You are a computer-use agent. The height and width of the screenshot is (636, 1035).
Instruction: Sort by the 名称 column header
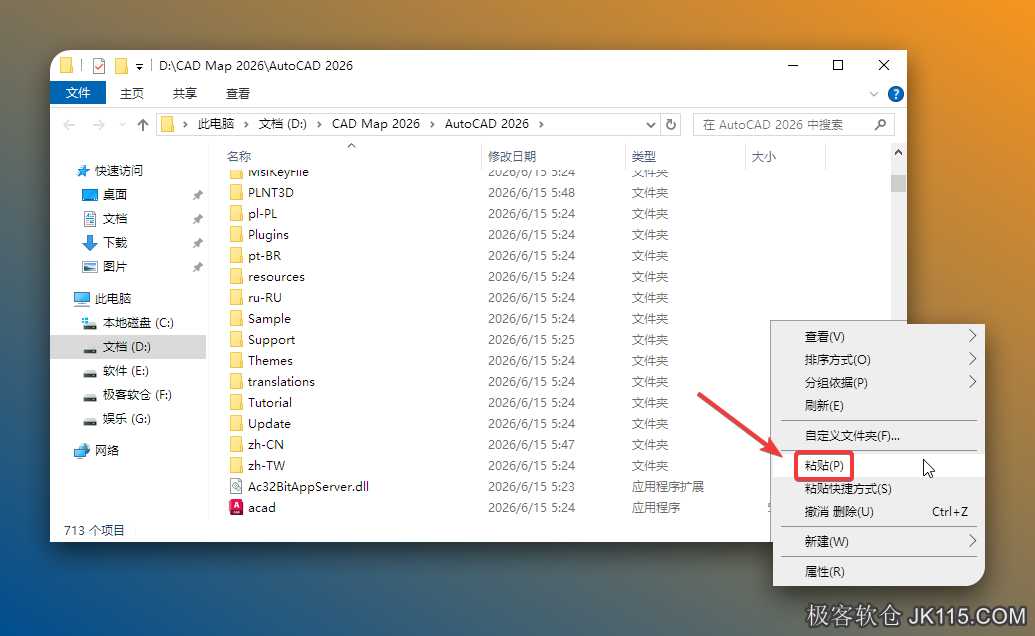coord(239,156)
